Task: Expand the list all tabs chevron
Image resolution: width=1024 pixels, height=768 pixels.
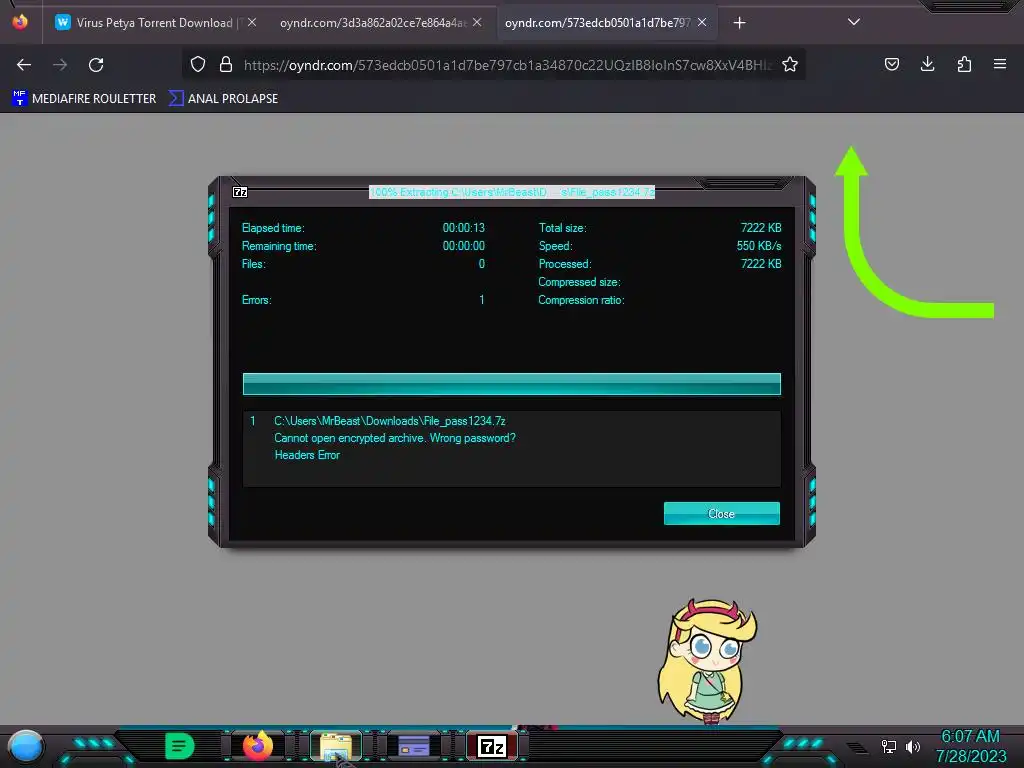Action: pos(854,22)
